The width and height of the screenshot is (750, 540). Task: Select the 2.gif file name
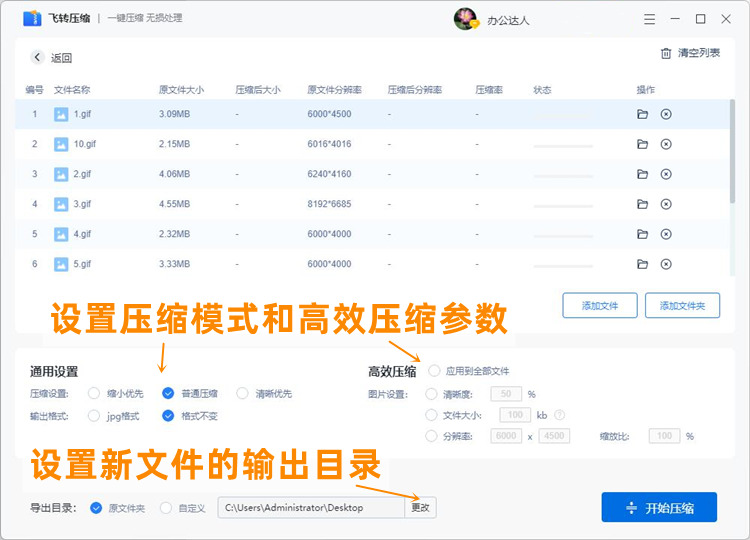(x=82, y=174)
